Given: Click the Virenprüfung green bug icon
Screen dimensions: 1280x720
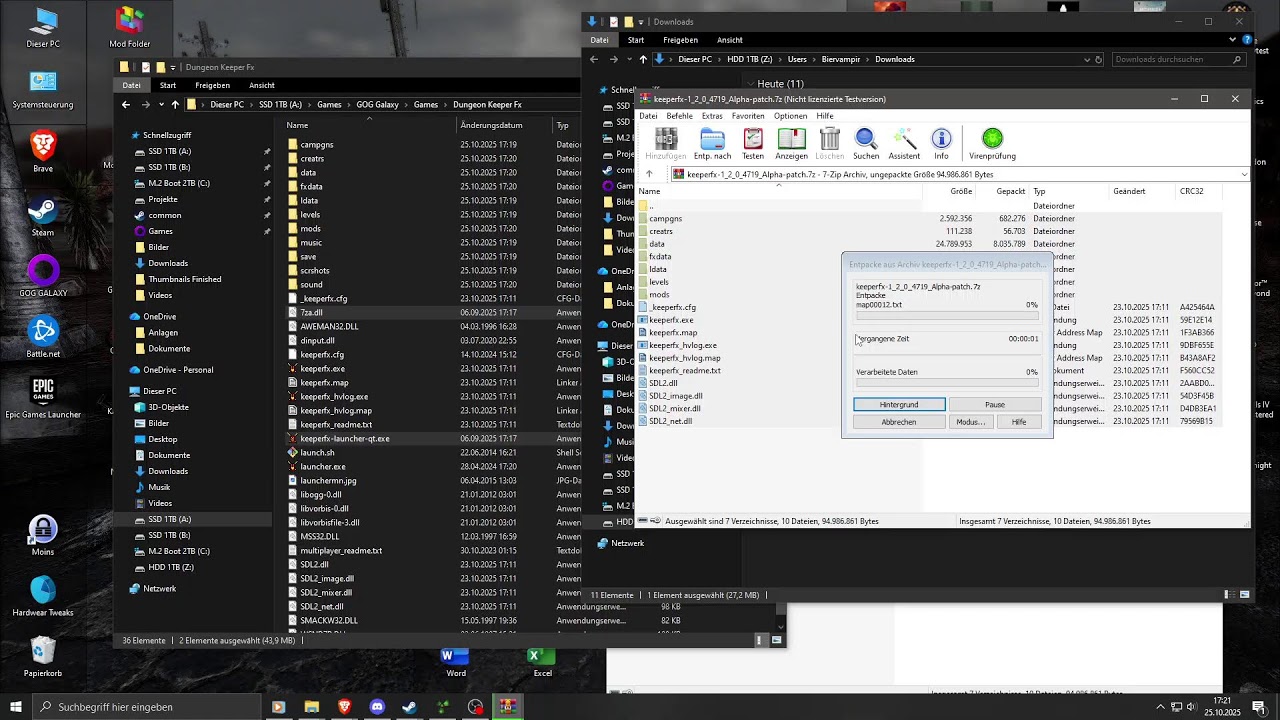Looking at the screenshot, I should pyautogui.click(x=992, y=144).
